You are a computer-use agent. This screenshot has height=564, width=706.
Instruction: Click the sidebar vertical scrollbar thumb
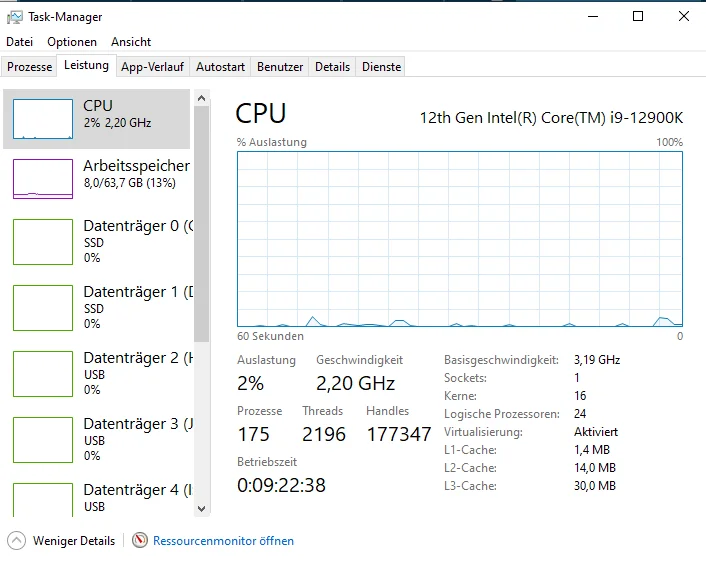[202, 224]
